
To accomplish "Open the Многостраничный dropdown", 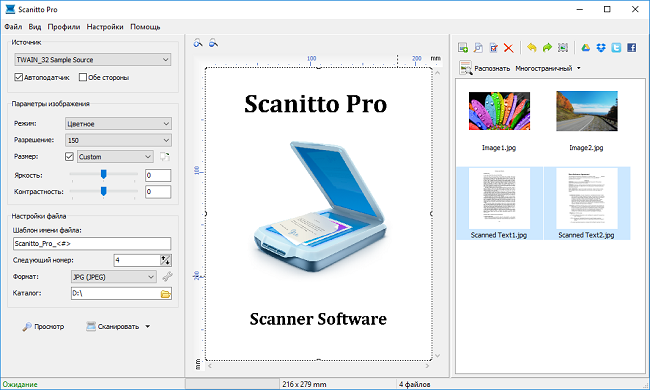I will click(x=548, y=68).
